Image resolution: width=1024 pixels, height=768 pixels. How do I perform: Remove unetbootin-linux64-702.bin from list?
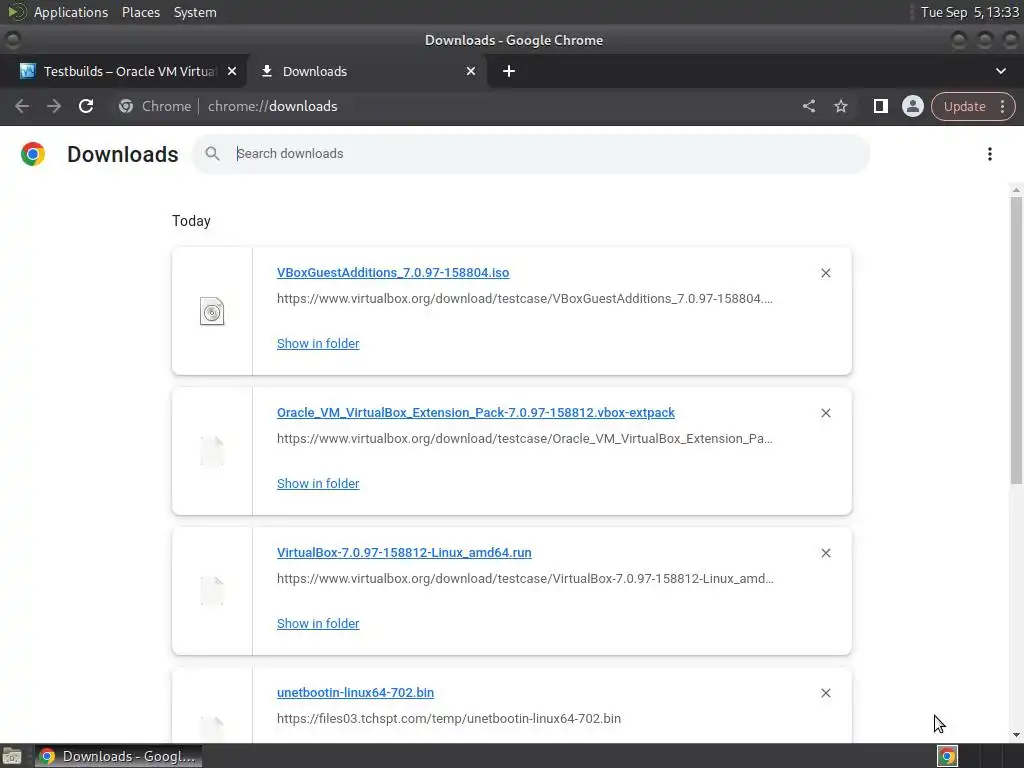tap(825, 693)
